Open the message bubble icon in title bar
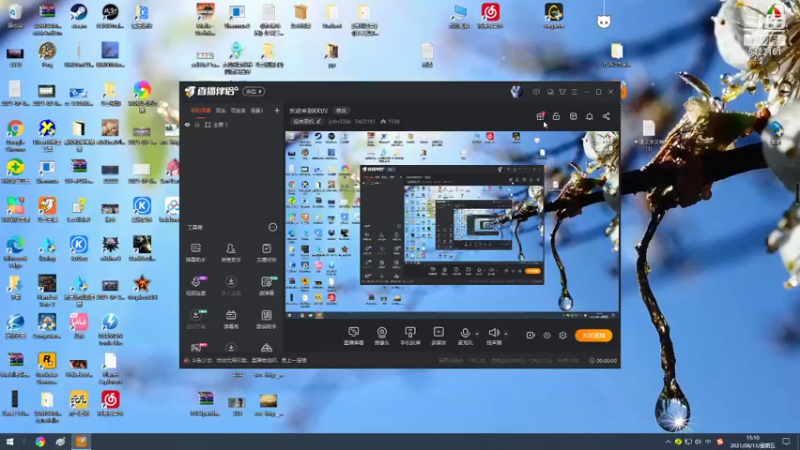This screenshot has width=800, height=450. [536, 92]
